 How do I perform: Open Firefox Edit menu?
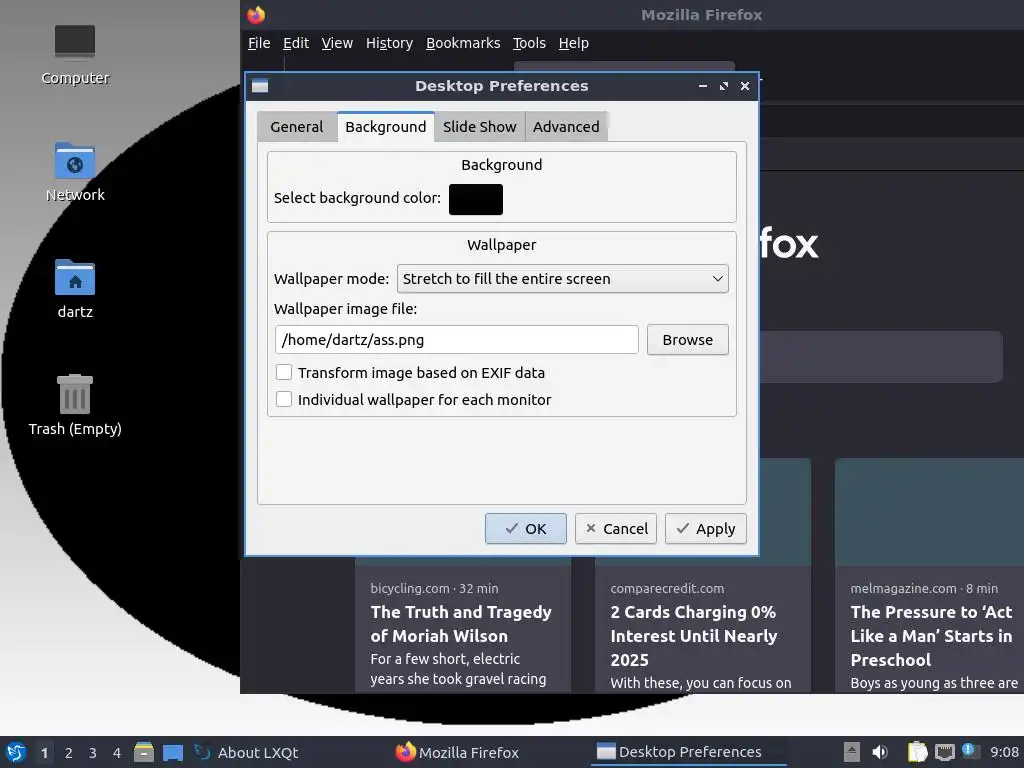296,43
